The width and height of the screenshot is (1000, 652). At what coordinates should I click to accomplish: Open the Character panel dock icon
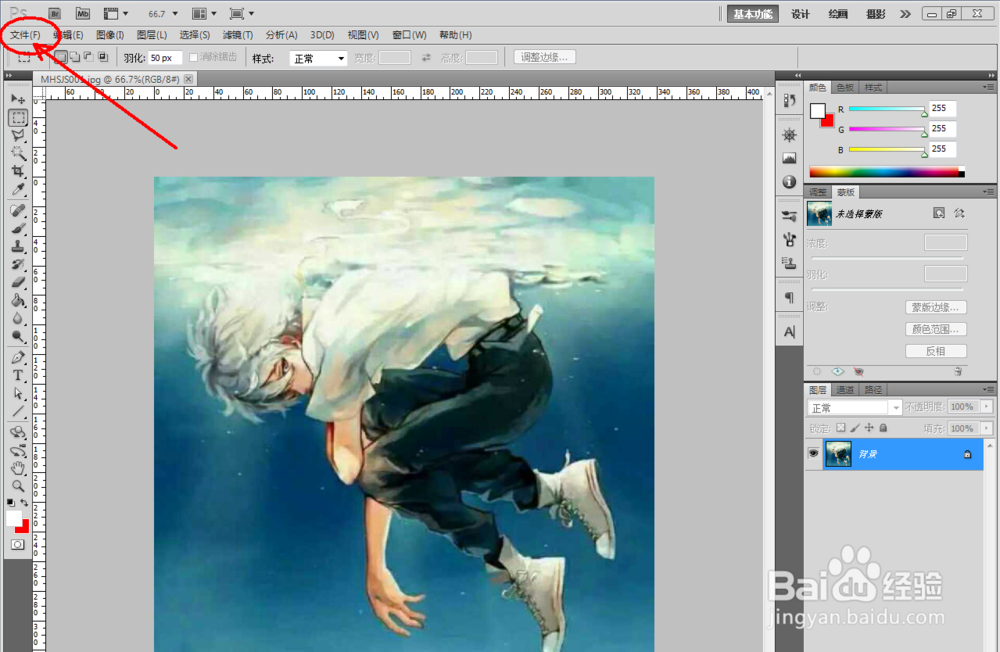tap(790, 332)
